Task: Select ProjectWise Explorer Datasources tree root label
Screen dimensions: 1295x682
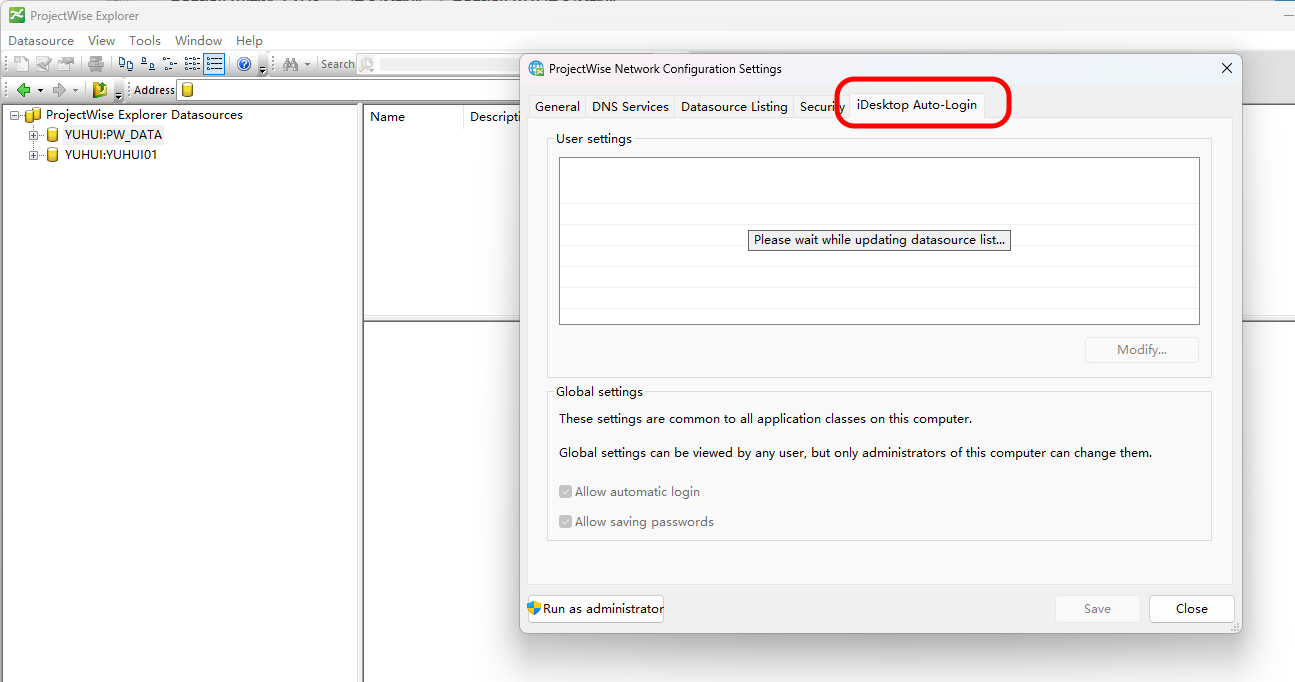Action: (144, 115)
